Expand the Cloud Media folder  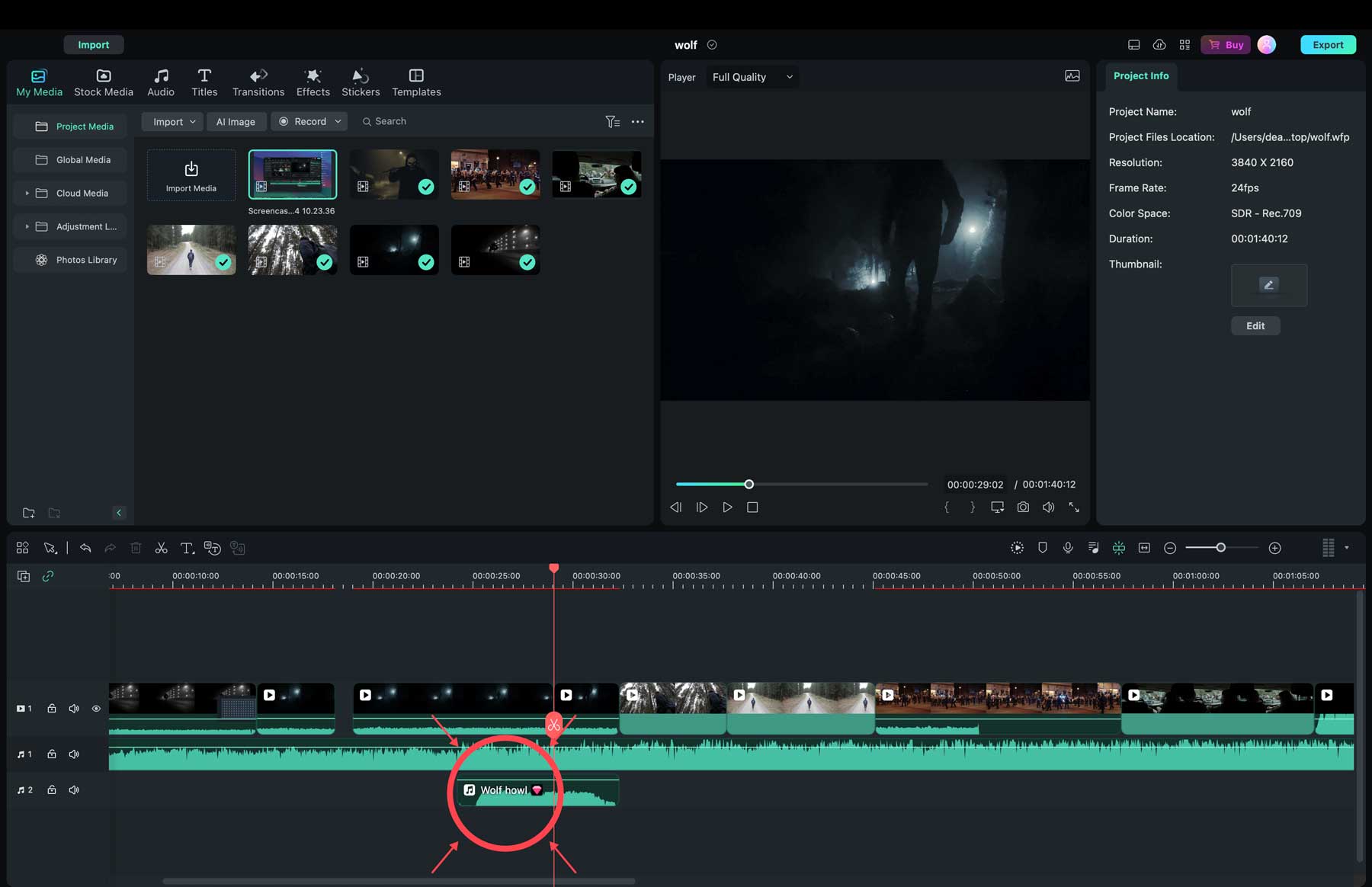(27, 193)
